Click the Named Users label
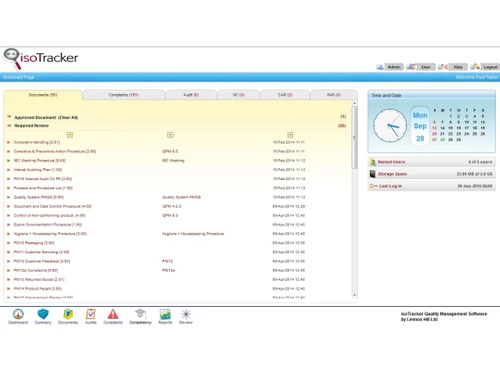Viewport: 500px width, 375px height. tap(391, 162)
